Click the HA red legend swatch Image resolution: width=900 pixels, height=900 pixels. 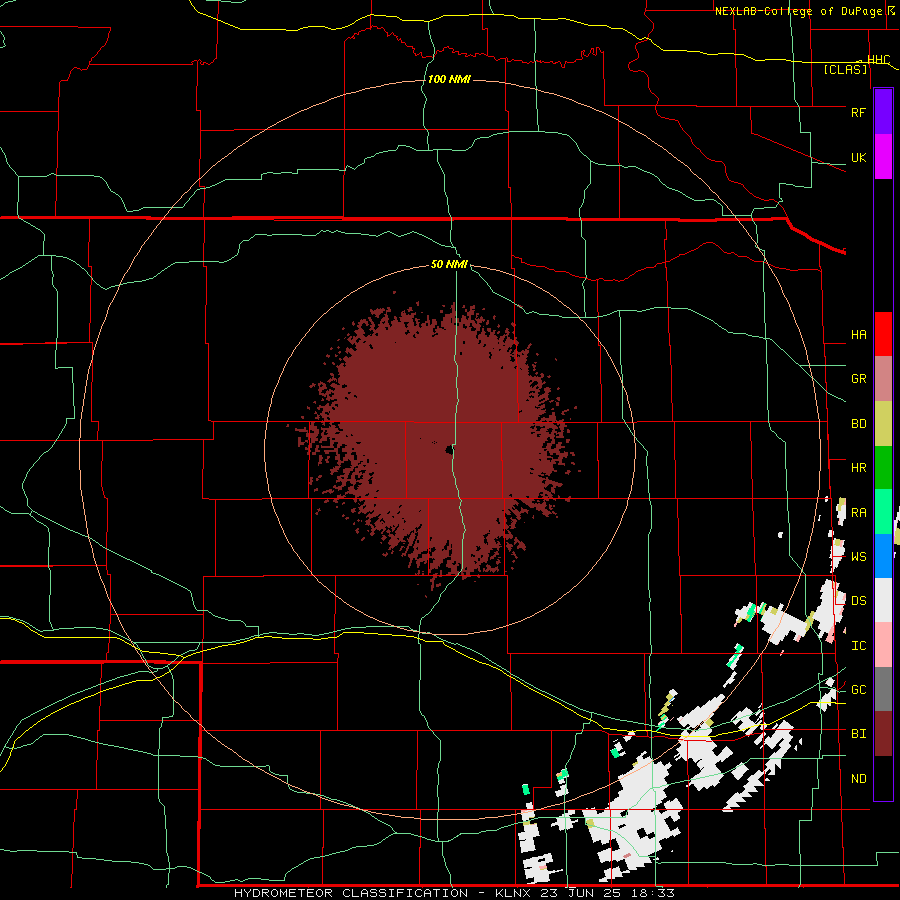point(883,334)
